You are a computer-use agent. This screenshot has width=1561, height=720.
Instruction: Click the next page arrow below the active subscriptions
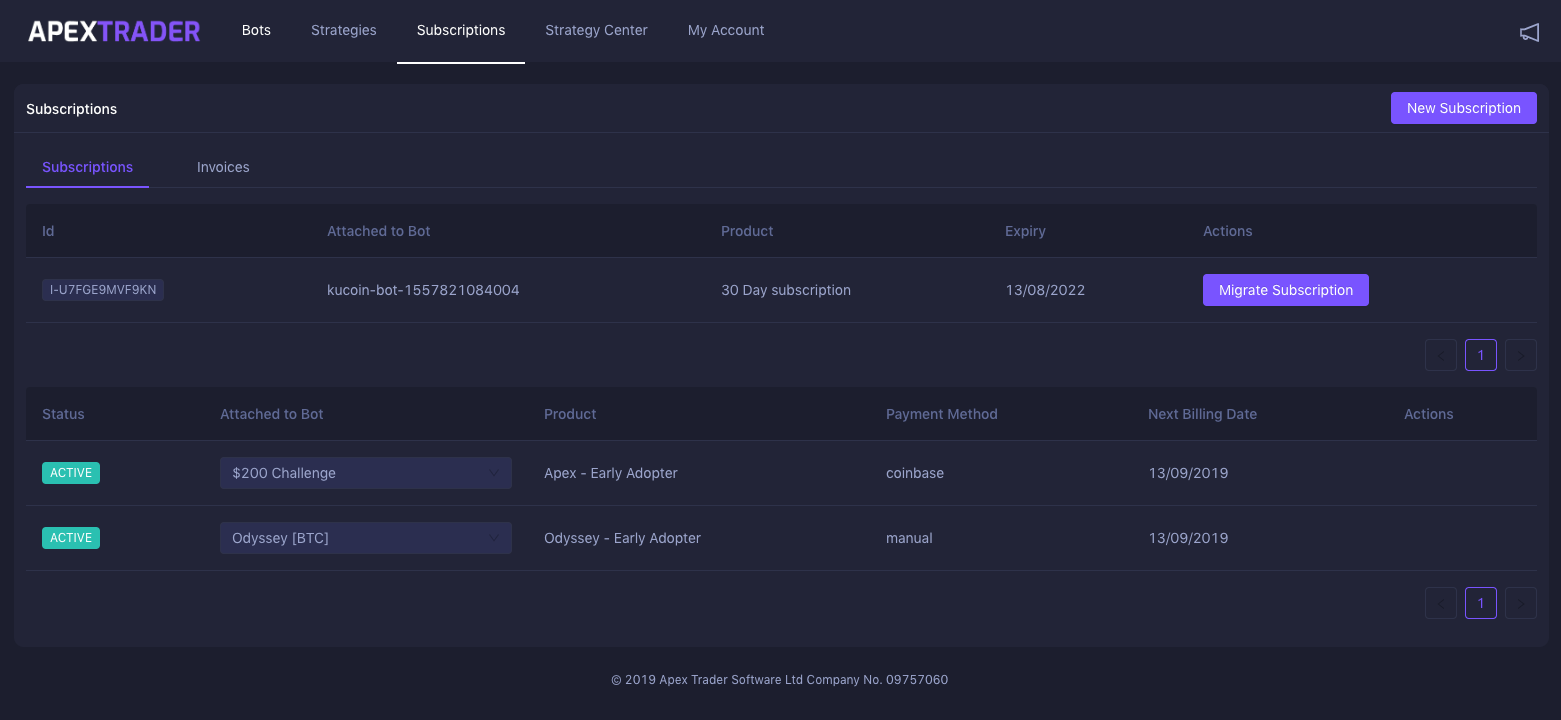pyautogui.click(x=1520, y=602)
